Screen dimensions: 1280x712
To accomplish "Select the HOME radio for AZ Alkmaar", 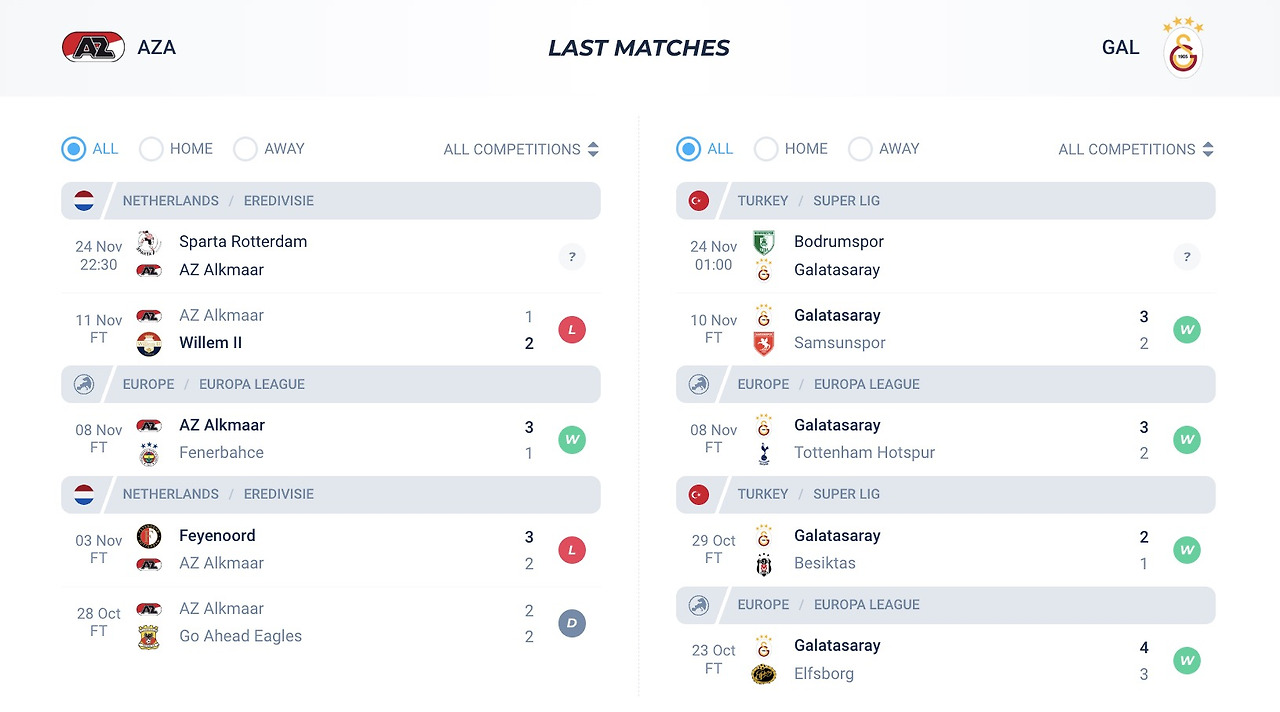I will click(x=151, y=149).
